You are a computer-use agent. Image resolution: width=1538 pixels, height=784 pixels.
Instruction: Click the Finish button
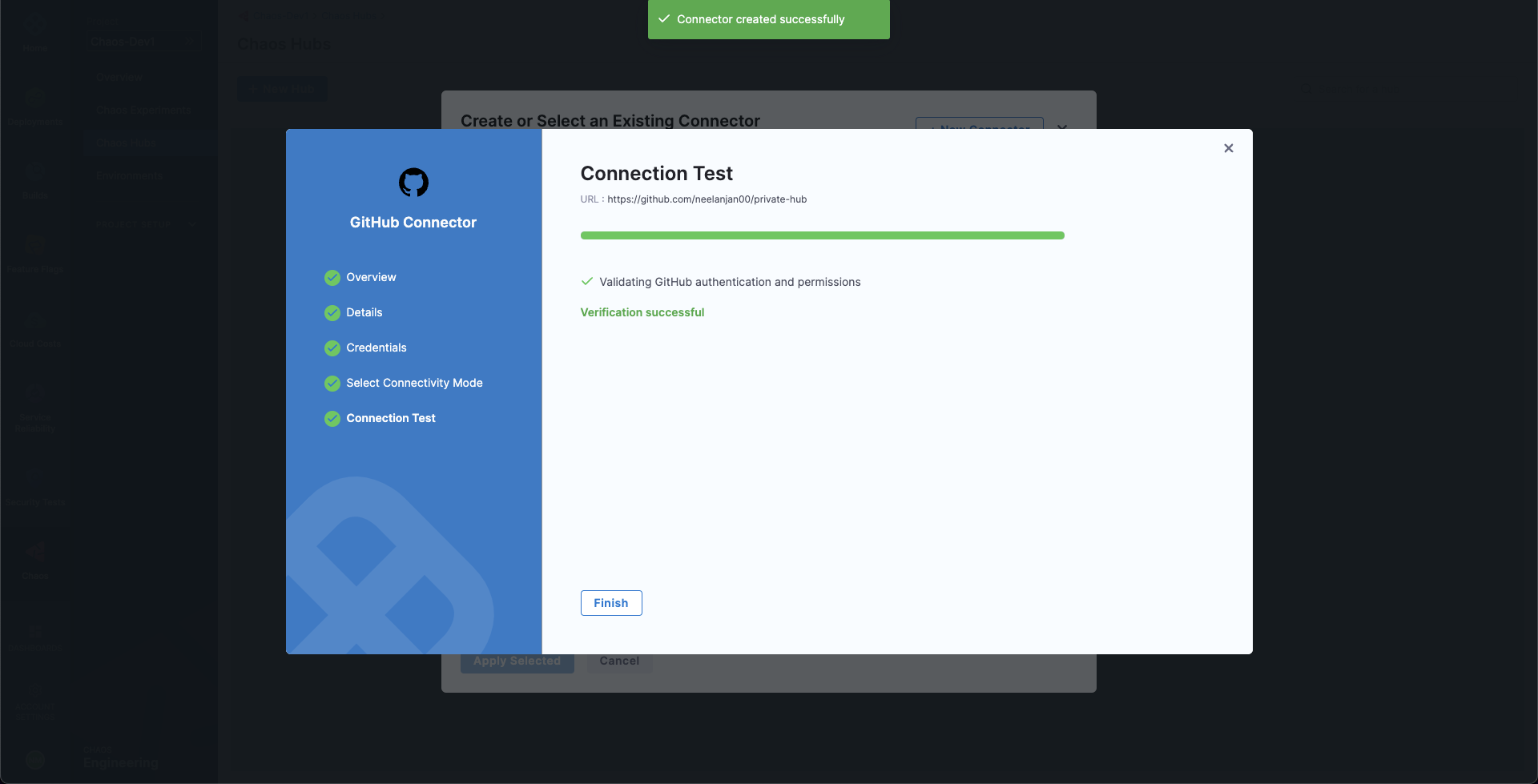pyautogui.click(x=610, y=603)
